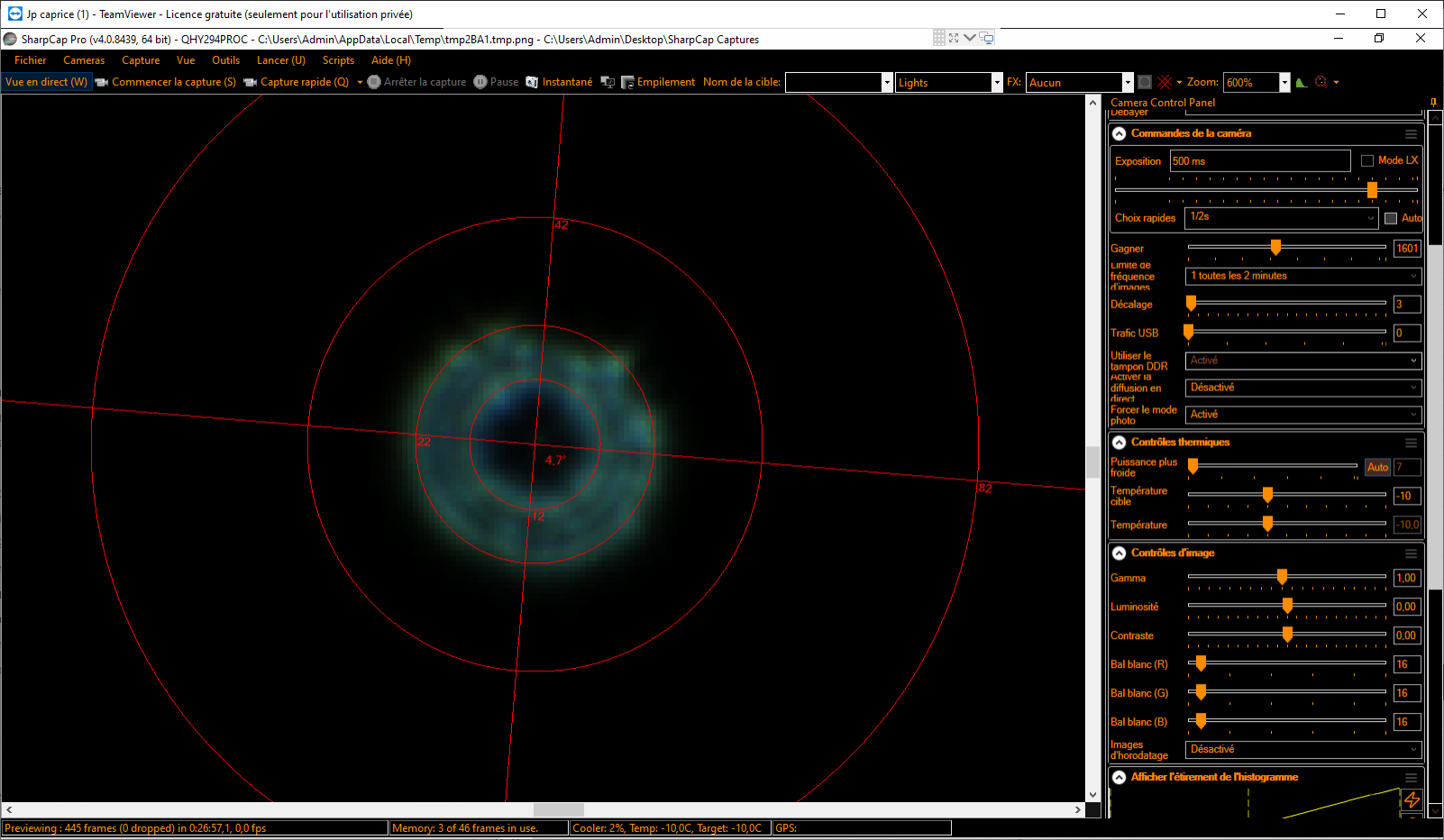Open the Zoom 600% dropdown

1284,82
